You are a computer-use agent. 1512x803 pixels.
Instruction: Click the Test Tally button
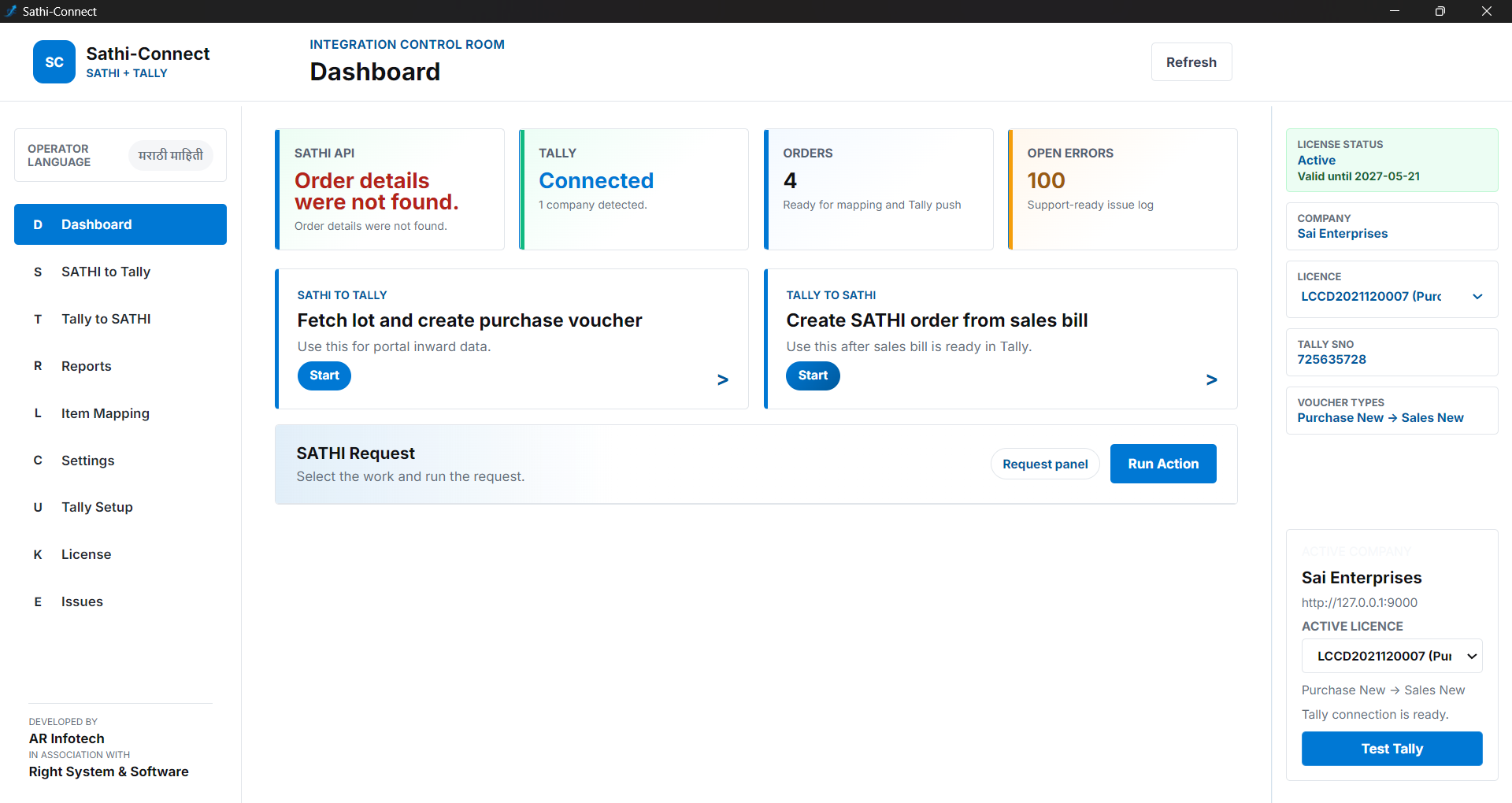tap(1392, 749)
